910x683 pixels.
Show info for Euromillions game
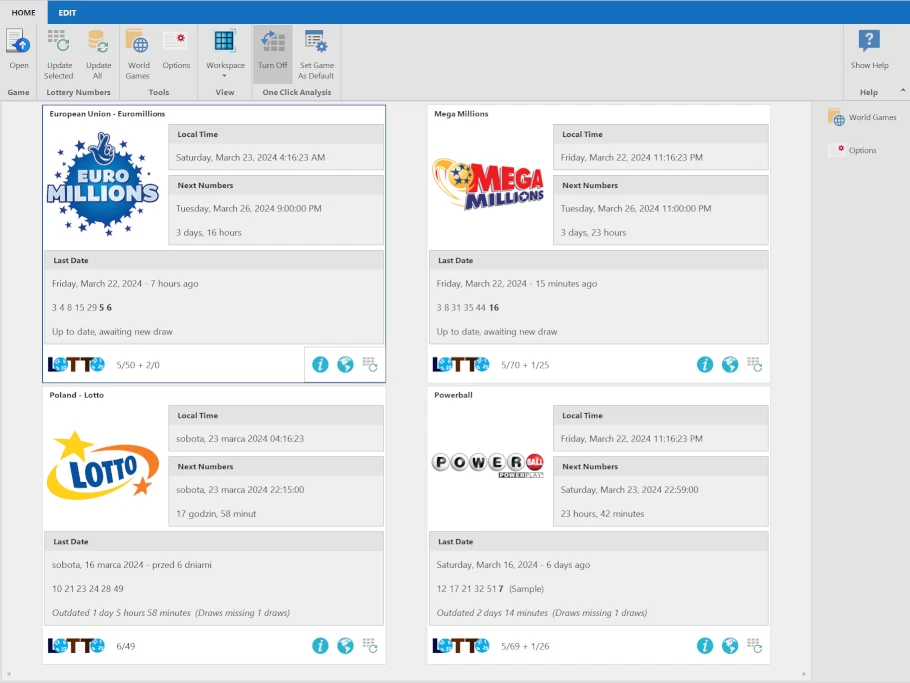320,364
